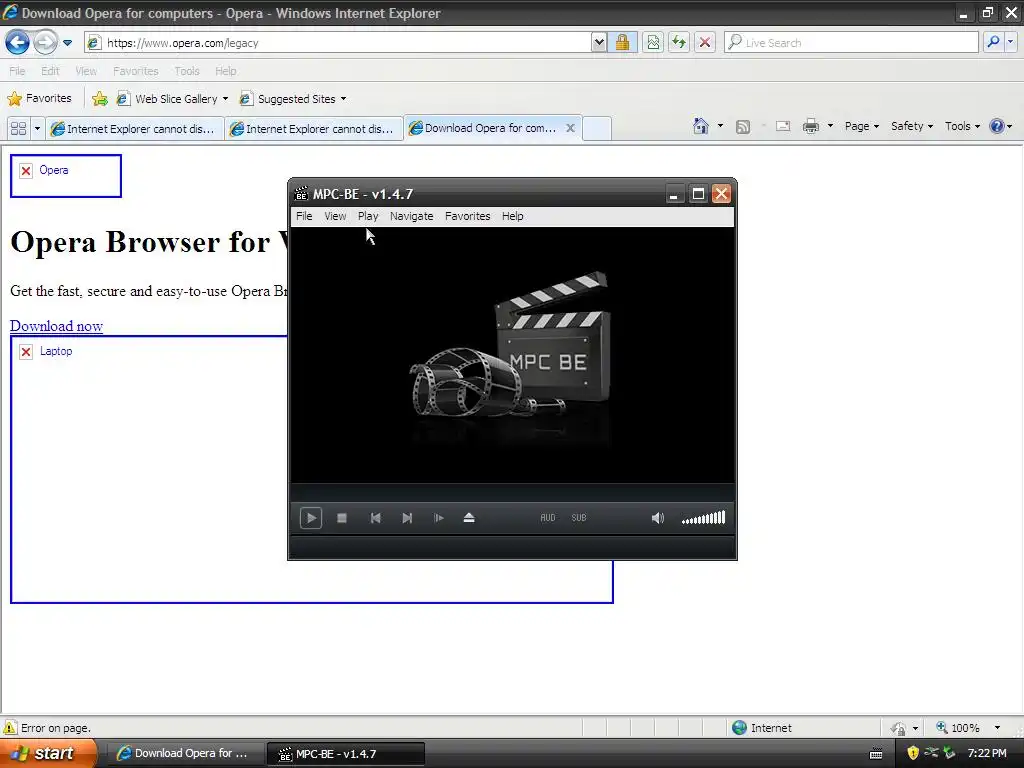Screen dimensions: 1024x768
Task: Open search provider dropdown arrow
Action: 1011,43
